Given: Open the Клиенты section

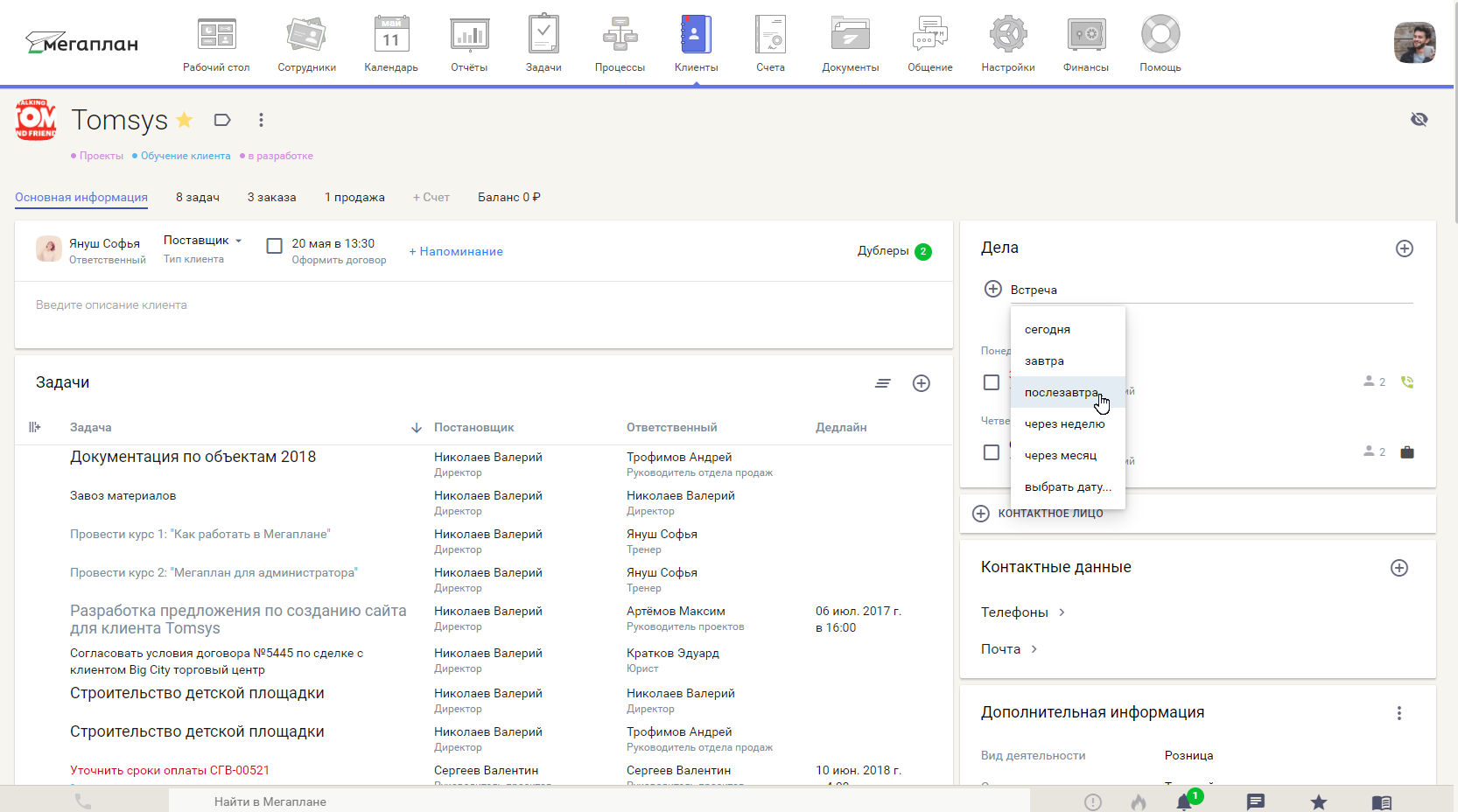Looking at the screenshot, I should tap(697, 44).
